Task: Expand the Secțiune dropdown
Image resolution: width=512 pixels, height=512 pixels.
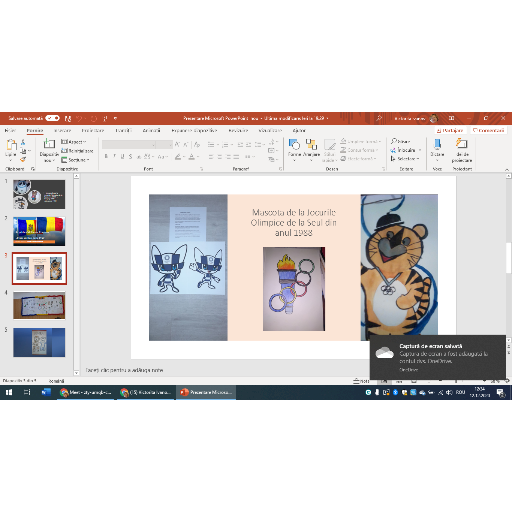Action: click(x=75, y=160)
